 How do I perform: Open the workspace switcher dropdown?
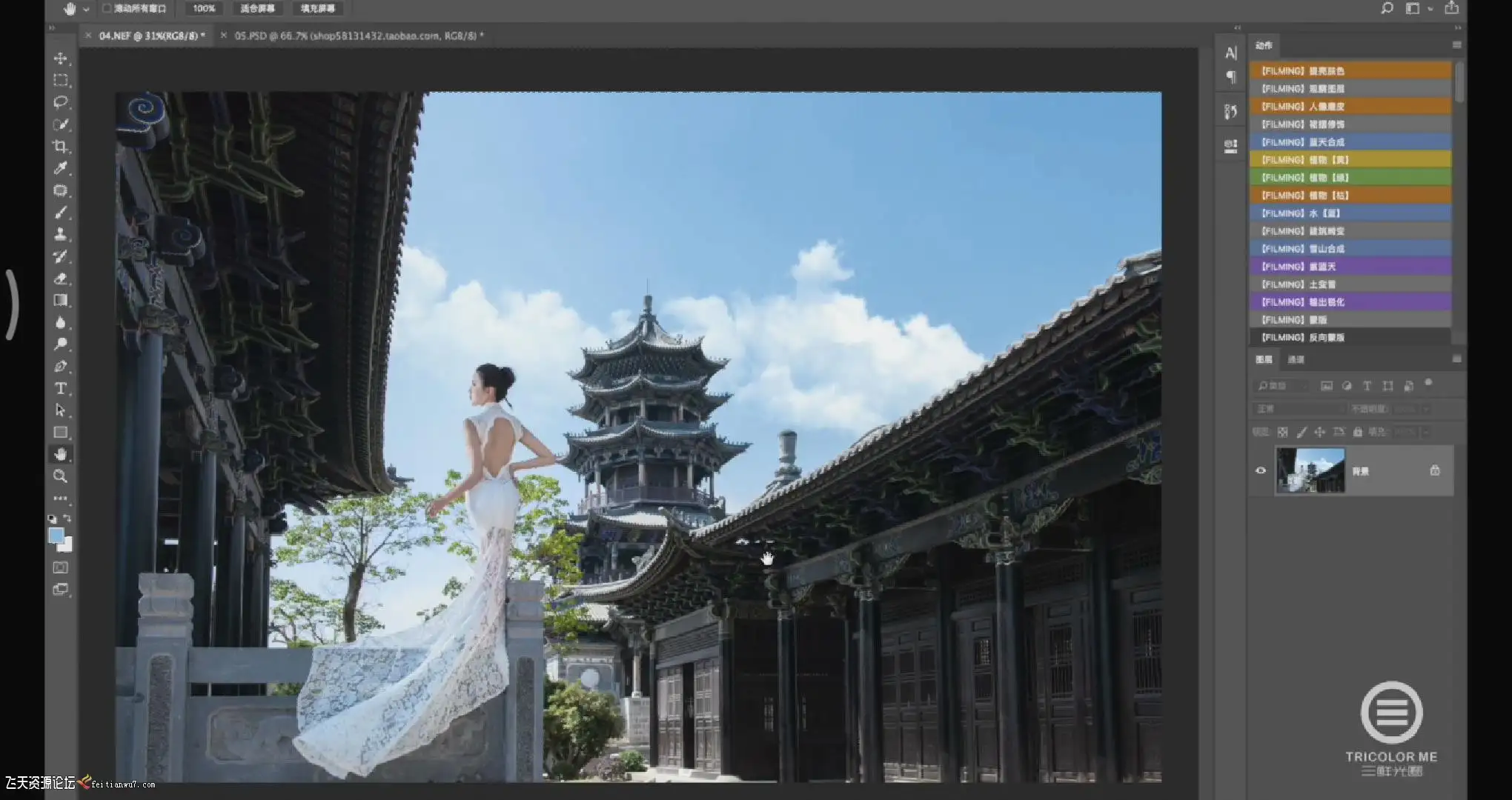click(x=1430, y=9)
